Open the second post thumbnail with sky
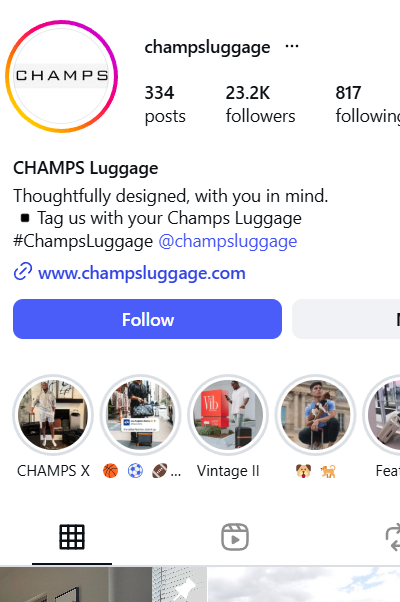 304,584
